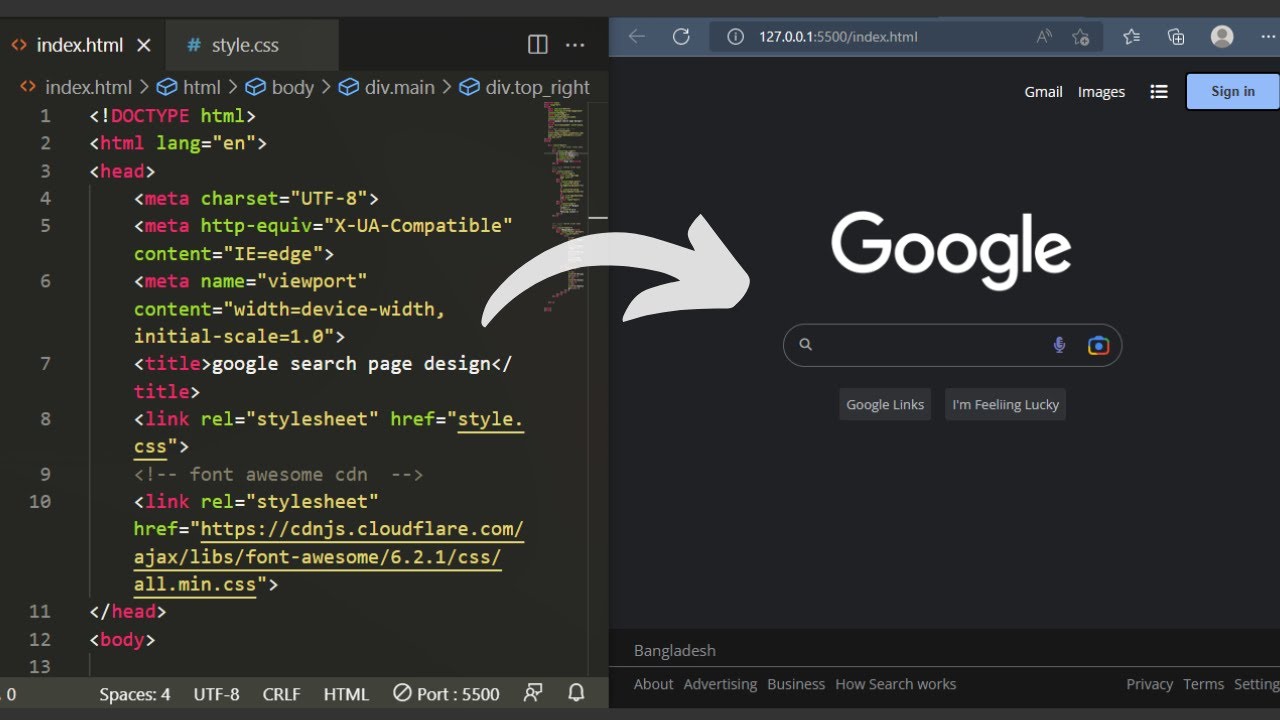Open the About footer link
This screenshot has width=1280, height=720.
coord(654,684)
